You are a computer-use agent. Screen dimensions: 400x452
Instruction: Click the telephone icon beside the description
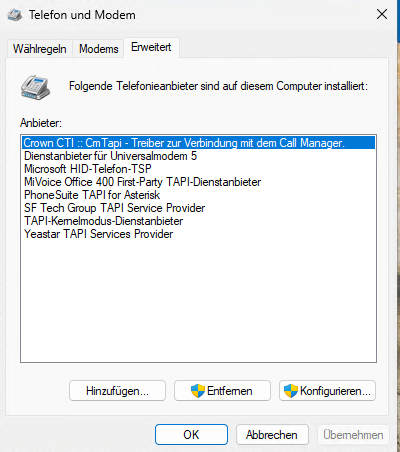pos(35,88)
